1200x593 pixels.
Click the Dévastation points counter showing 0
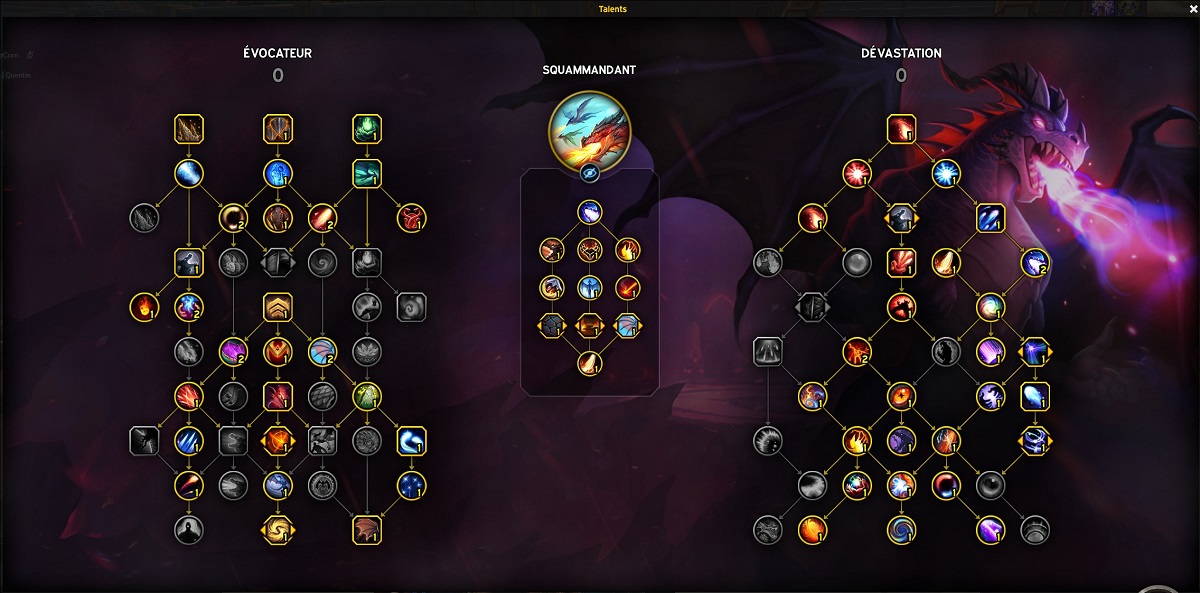click(x=901, y=75)
